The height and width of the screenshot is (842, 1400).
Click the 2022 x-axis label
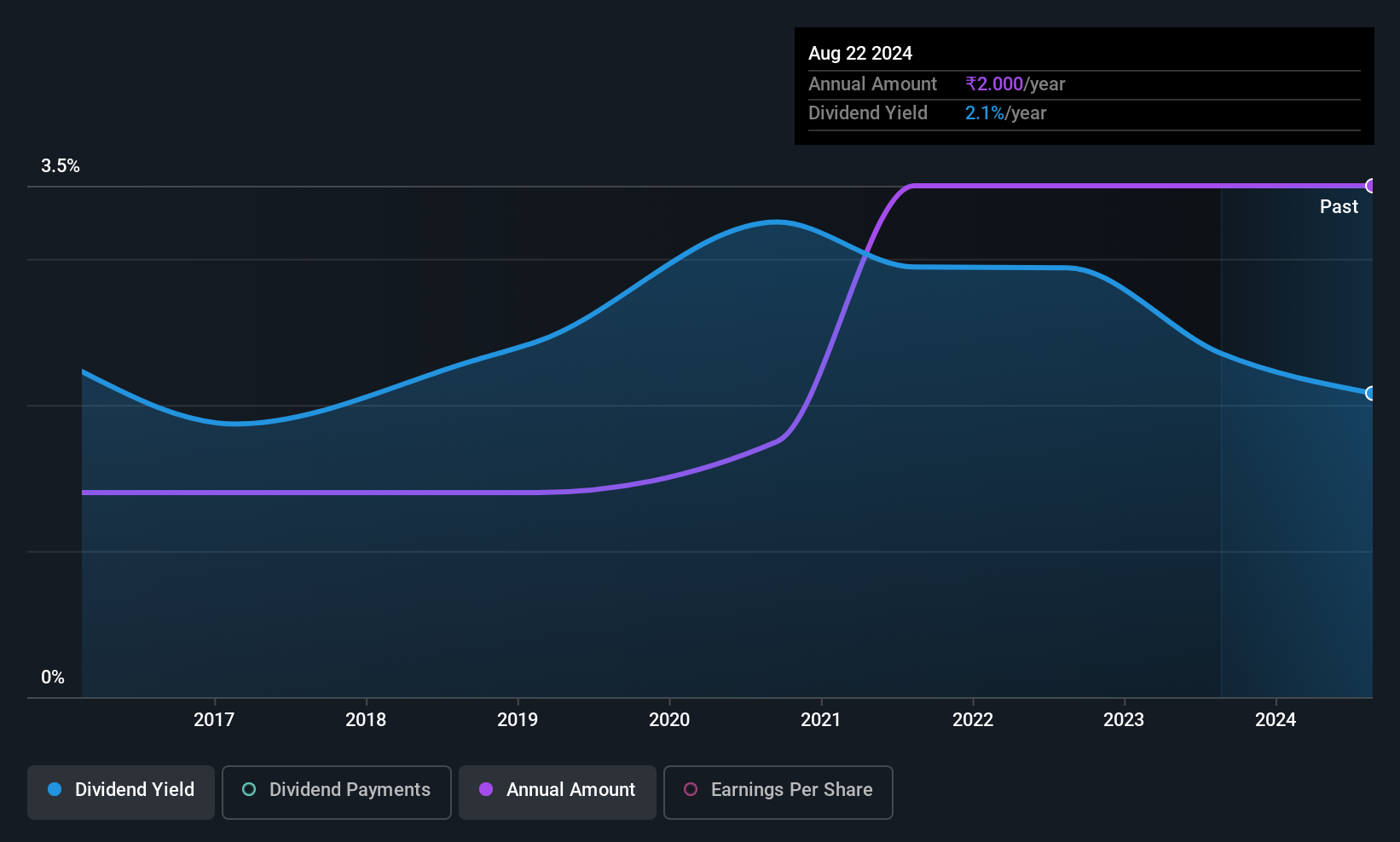coord(973,720)
